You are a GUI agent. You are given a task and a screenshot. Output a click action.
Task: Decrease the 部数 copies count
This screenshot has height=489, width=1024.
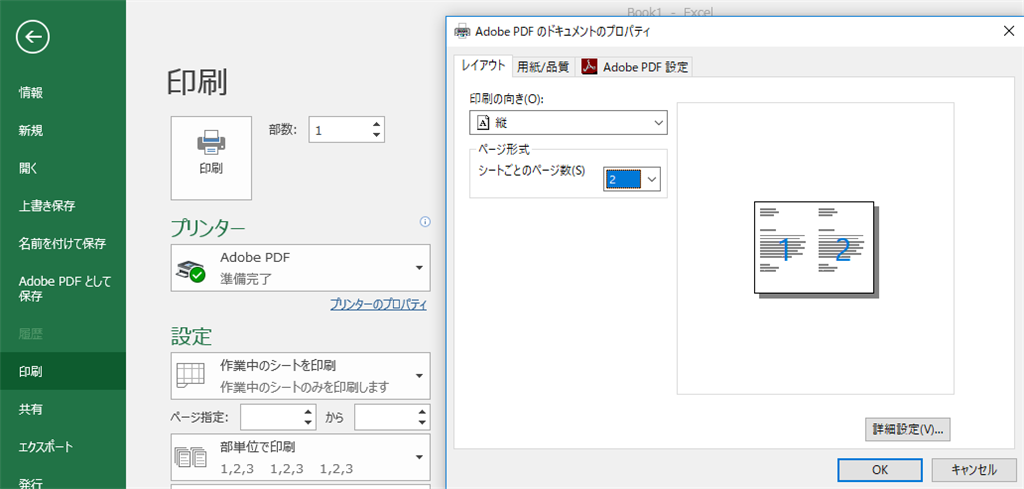pyautogui.click(x=376, y=135)
